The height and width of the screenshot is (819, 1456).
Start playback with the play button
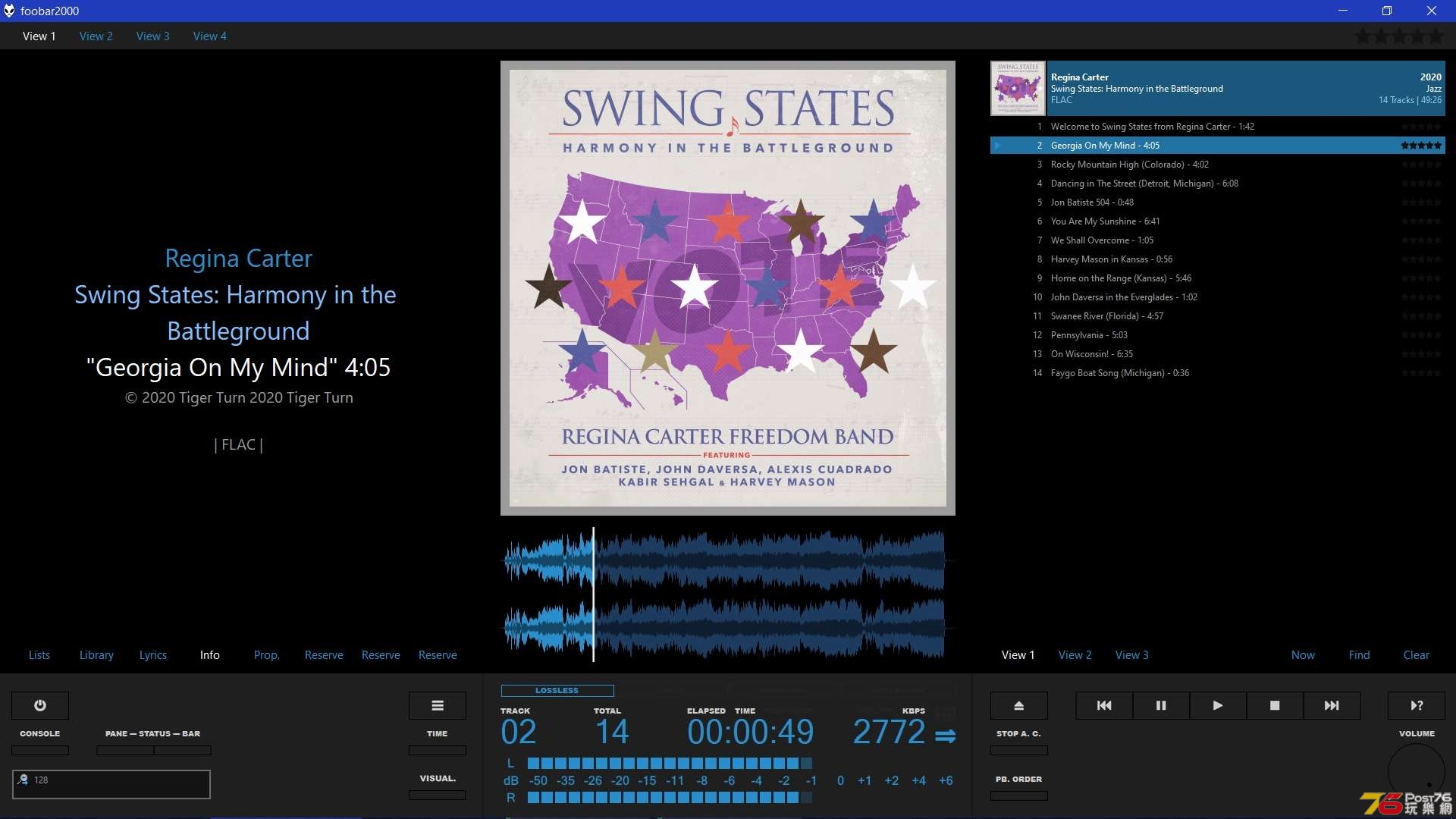point(1218,705)
